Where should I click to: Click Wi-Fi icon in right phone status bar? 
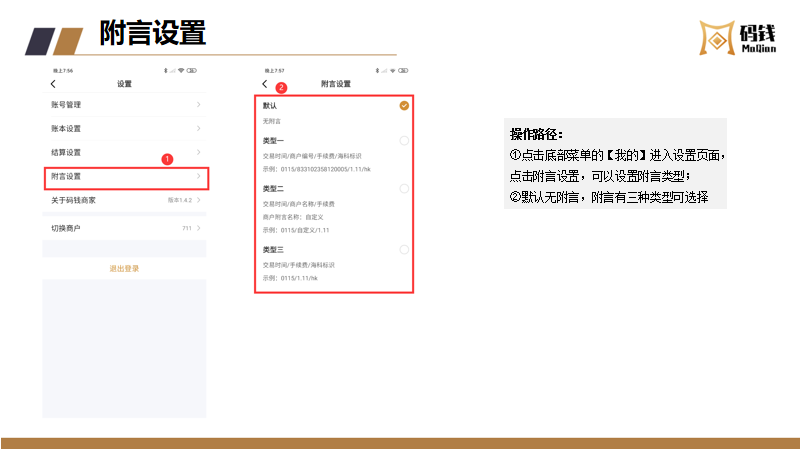[x=393, y=70]
